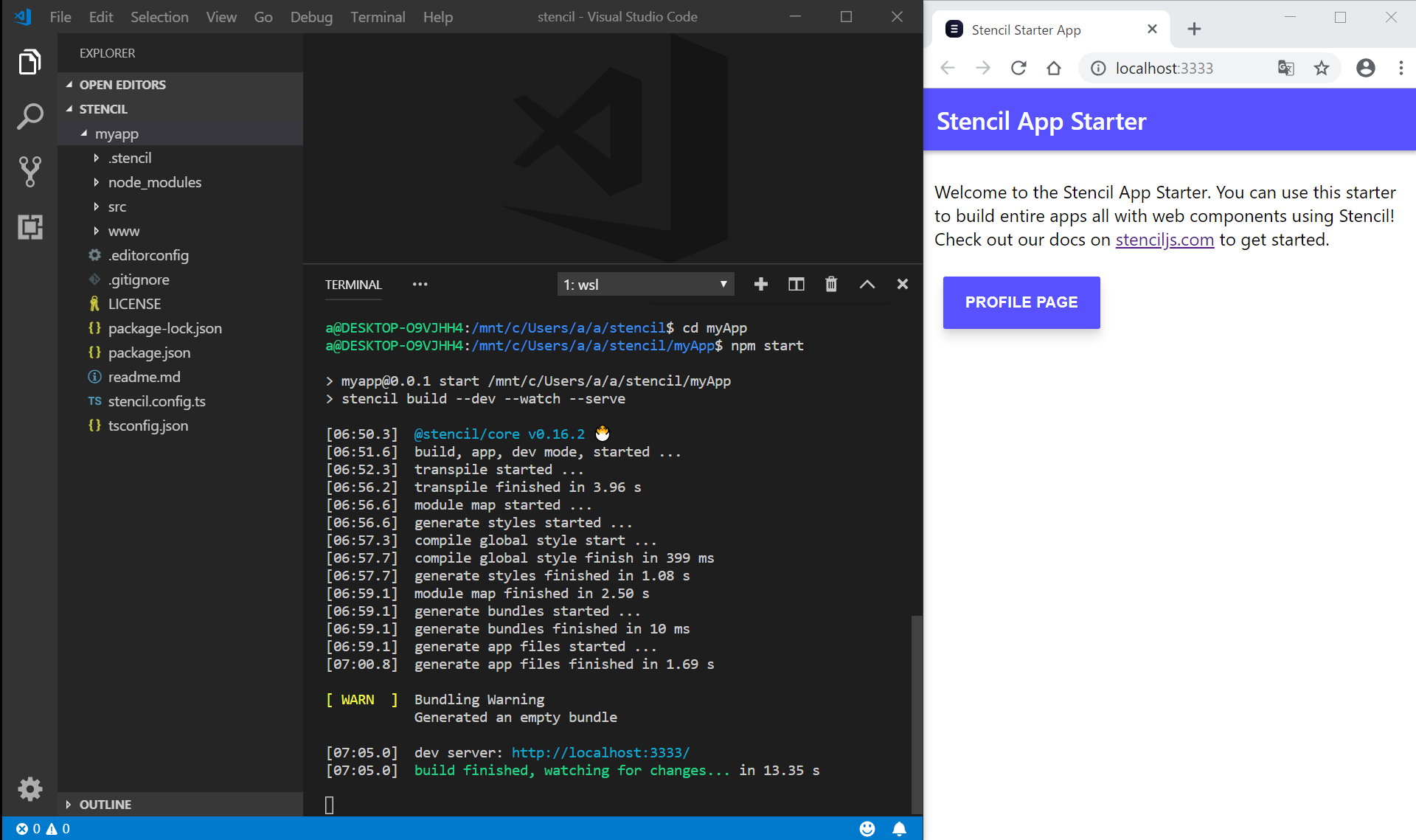The image size is (1416, 840).
Task: Open the panel's three-dots more menu
Action: (x=420, y=284)
